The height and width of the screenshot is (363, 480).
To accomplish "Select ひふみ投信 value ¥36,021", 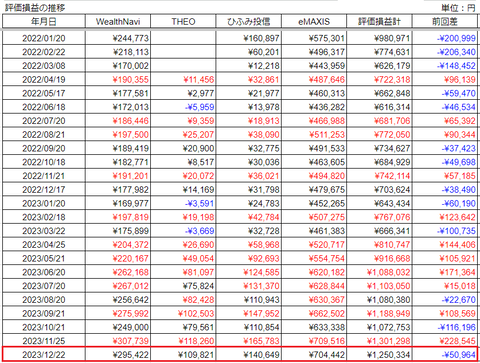I will pyautogui.click(x=263, y=176).
